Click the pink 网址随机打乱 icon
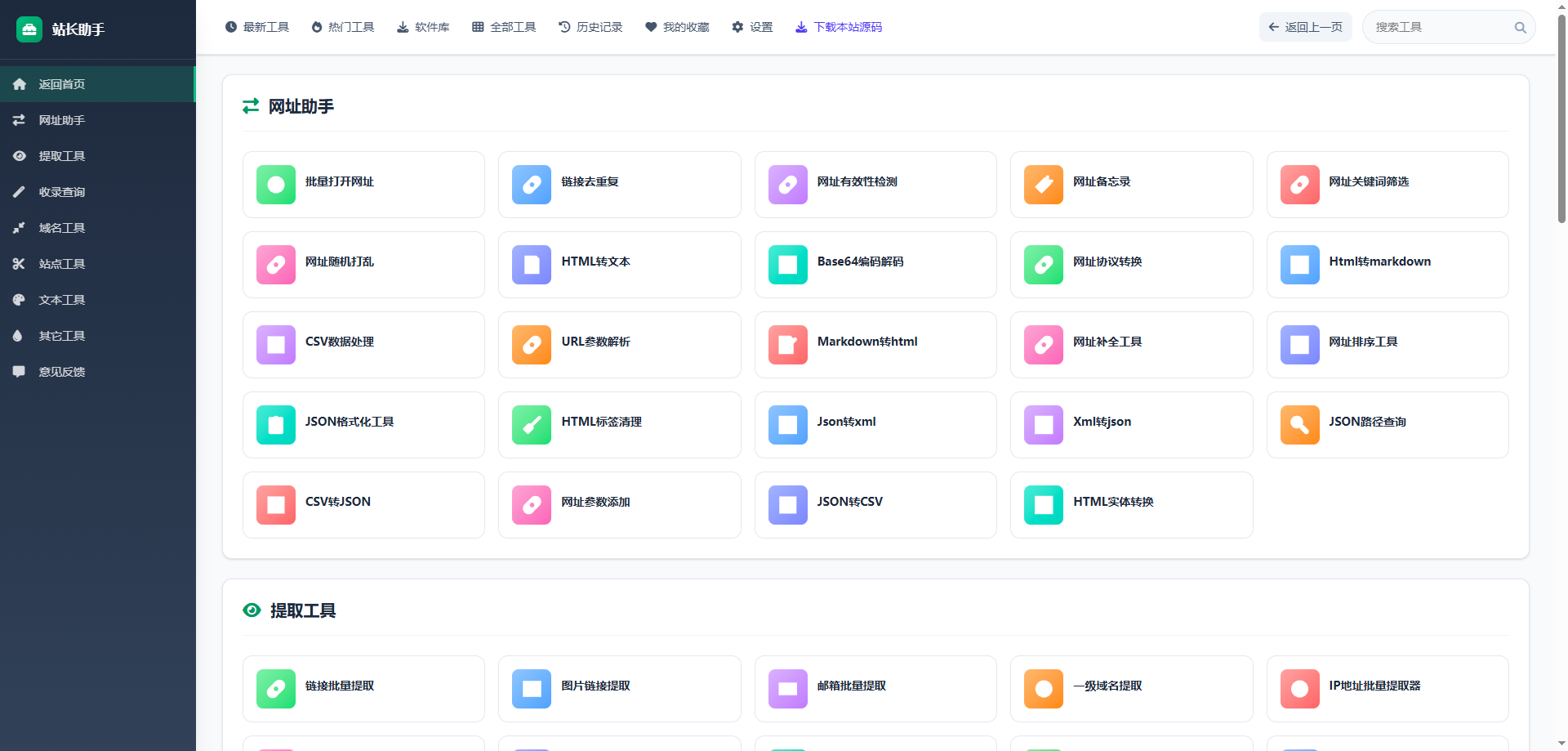The image size is (1568, 751). click(x=276, y=265)
